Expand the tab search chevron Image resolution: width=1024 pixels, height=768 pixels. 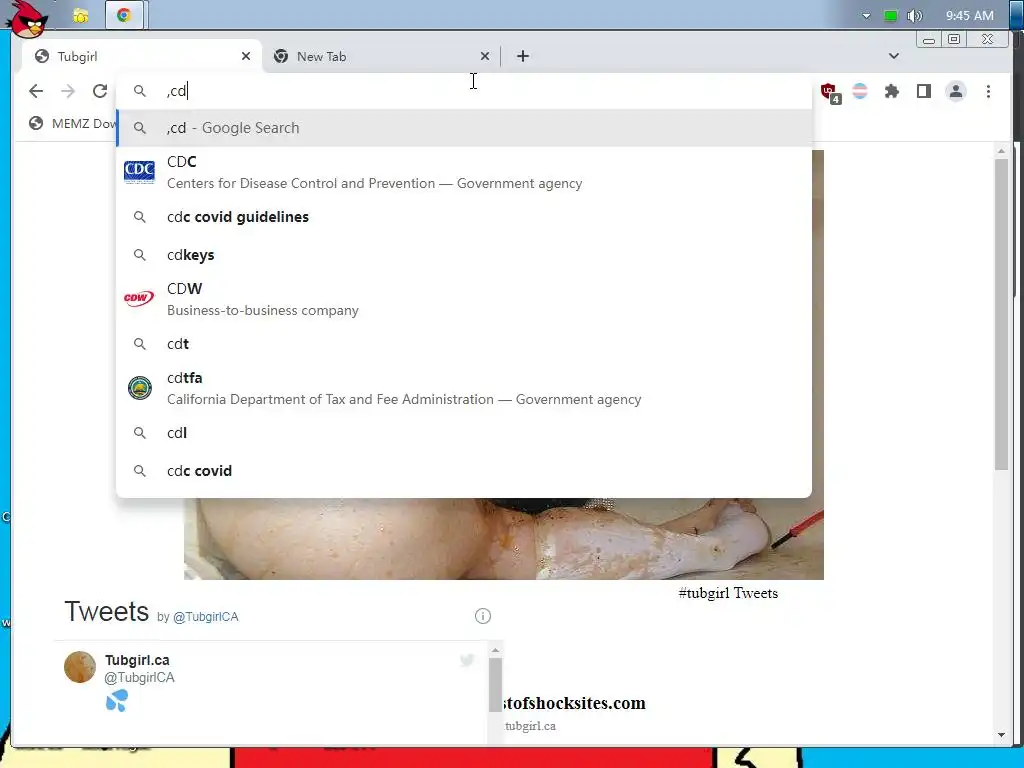pos(894,56)
